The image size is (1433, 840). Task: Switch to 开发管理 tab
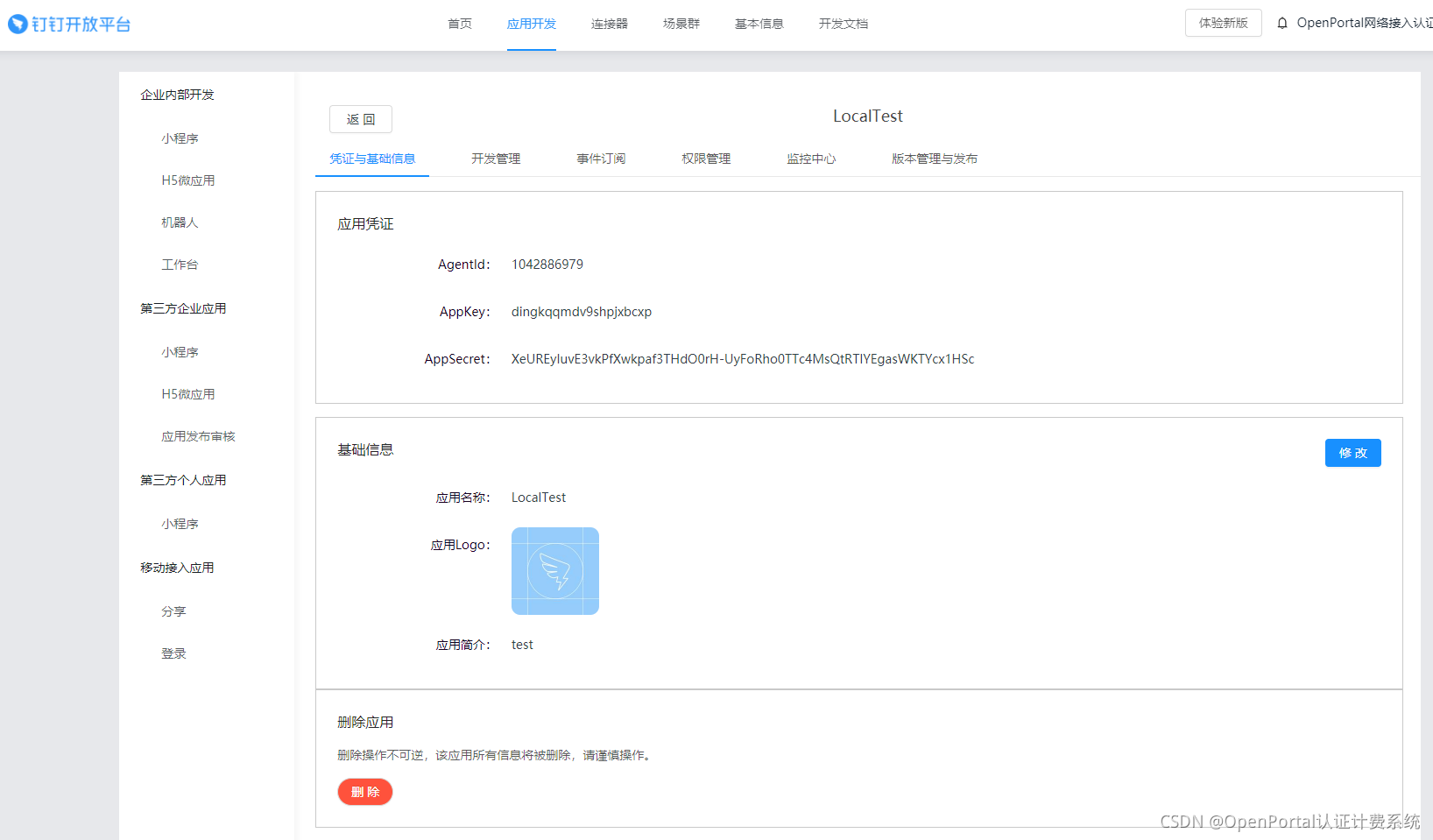[x=496, y=159]
